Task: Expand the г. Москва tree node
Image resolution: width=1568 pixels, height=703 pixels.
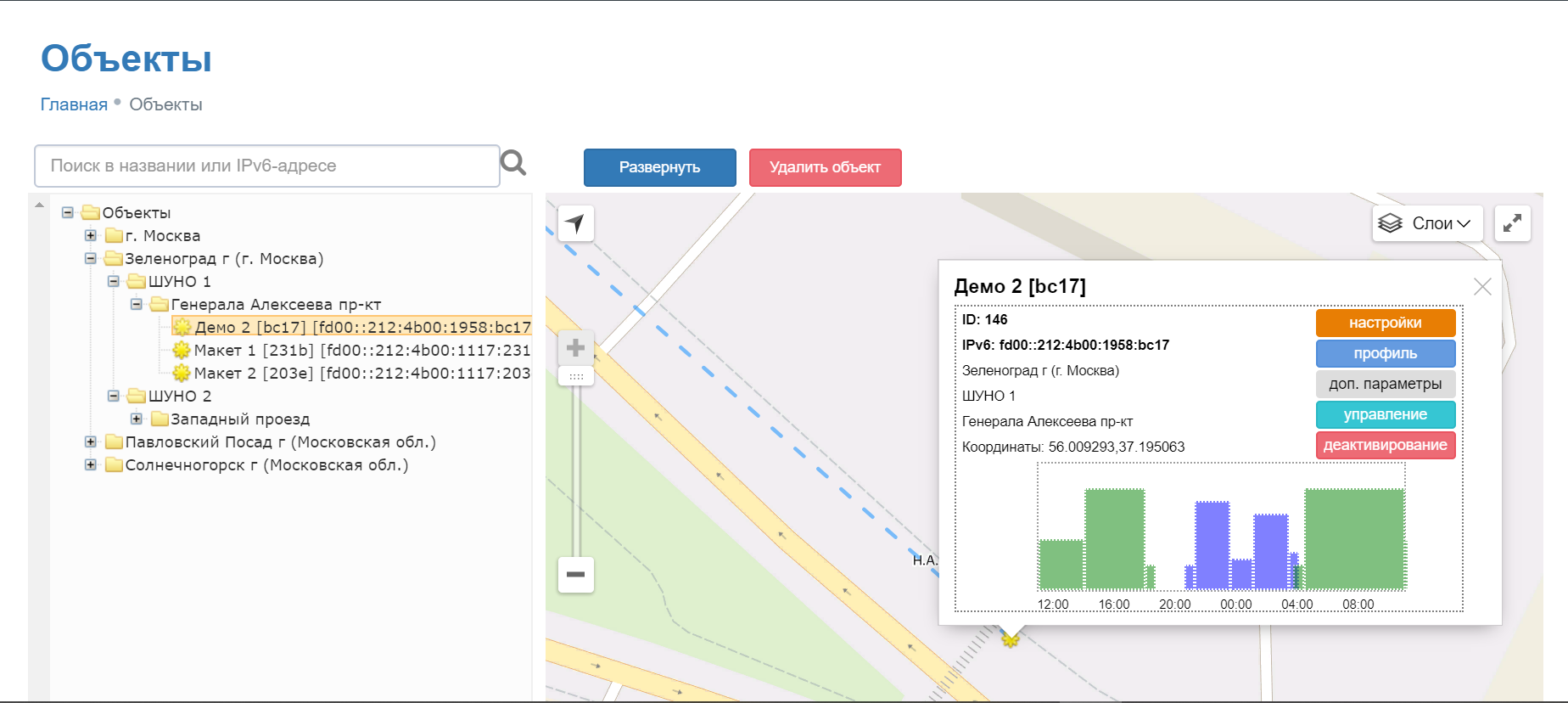Action: 91,235
